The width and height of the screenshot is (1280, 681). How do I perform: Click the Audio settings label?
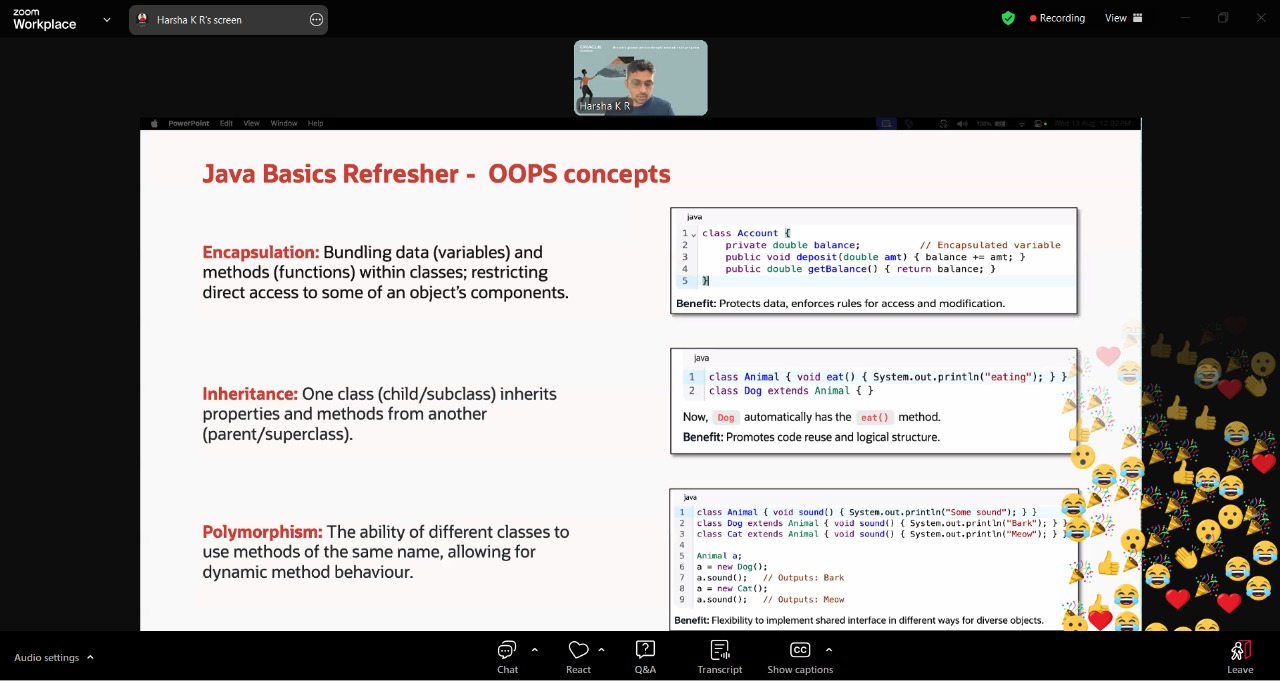pos(46,657)
